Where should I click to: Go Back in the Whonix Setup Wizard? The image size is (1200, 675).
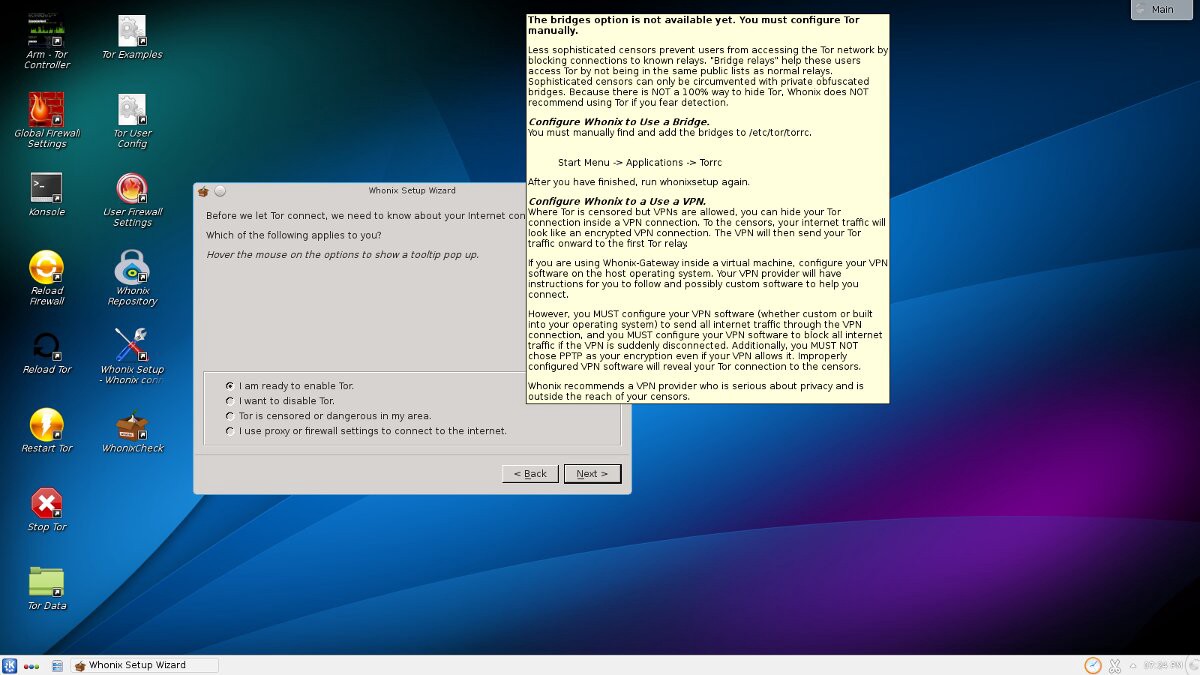[x=530, y=474]
